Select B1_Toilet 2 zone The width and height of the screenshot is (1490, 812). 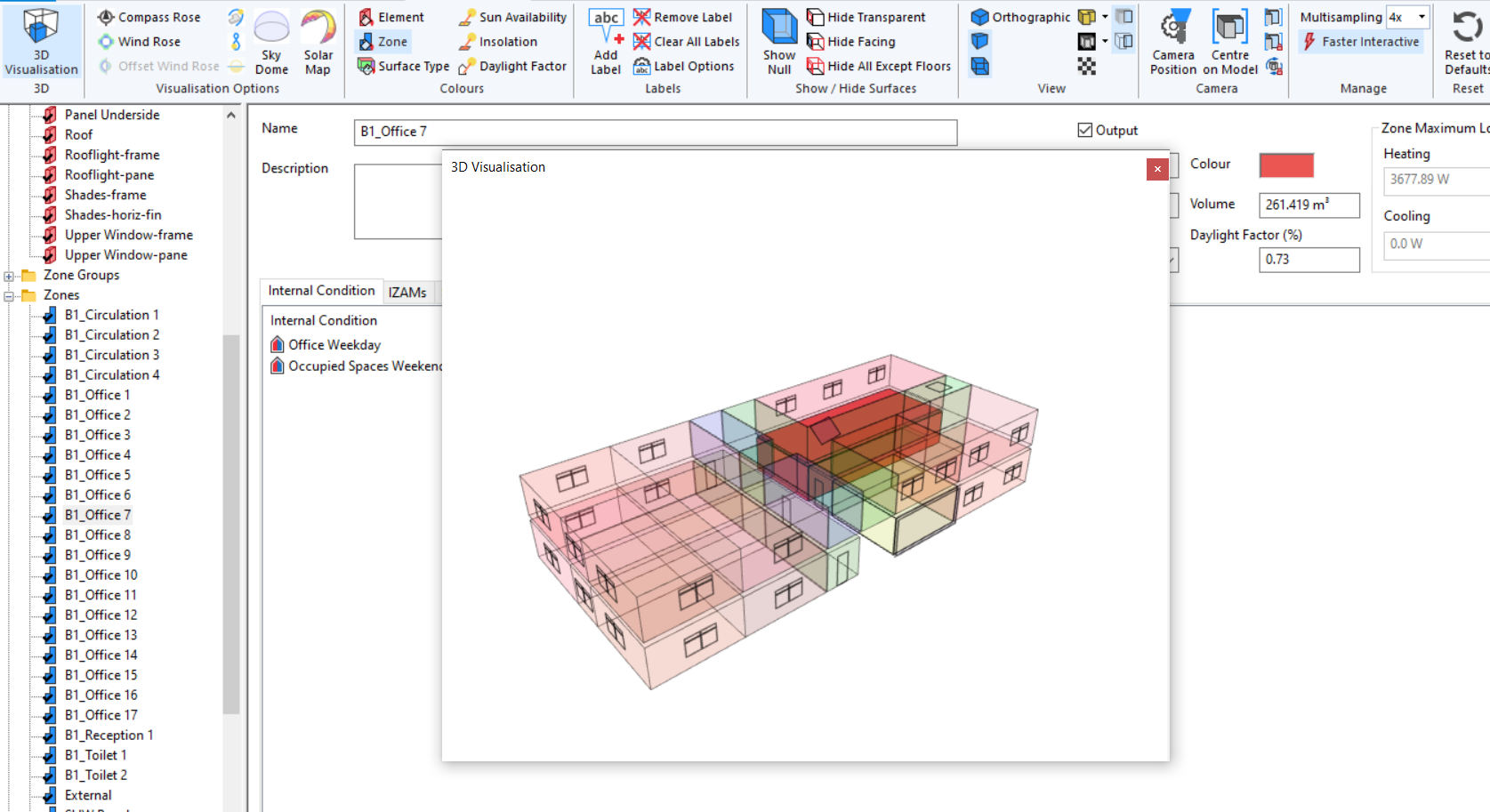click(x=96, y=776)
